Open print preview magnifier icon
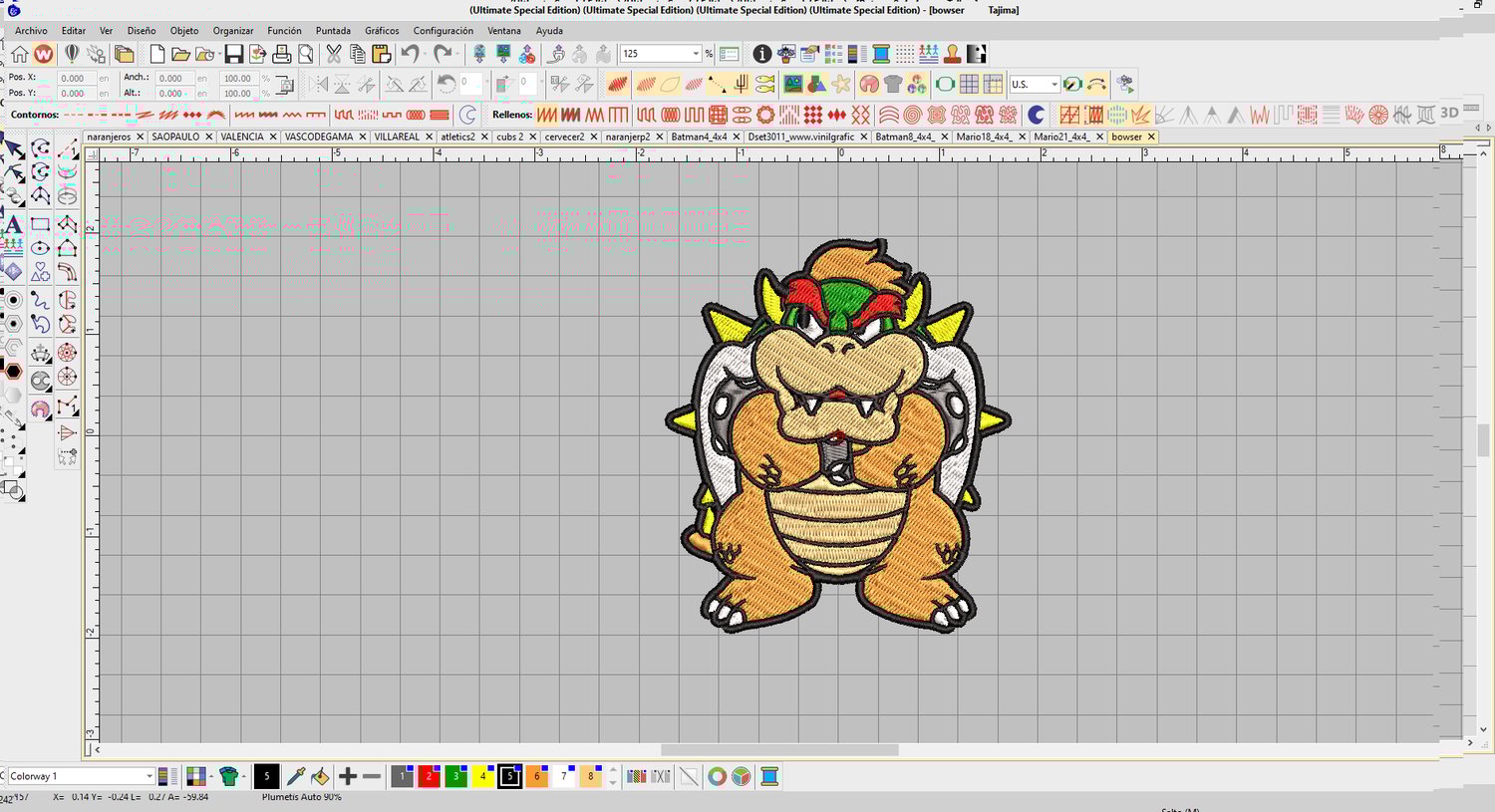 306,54
